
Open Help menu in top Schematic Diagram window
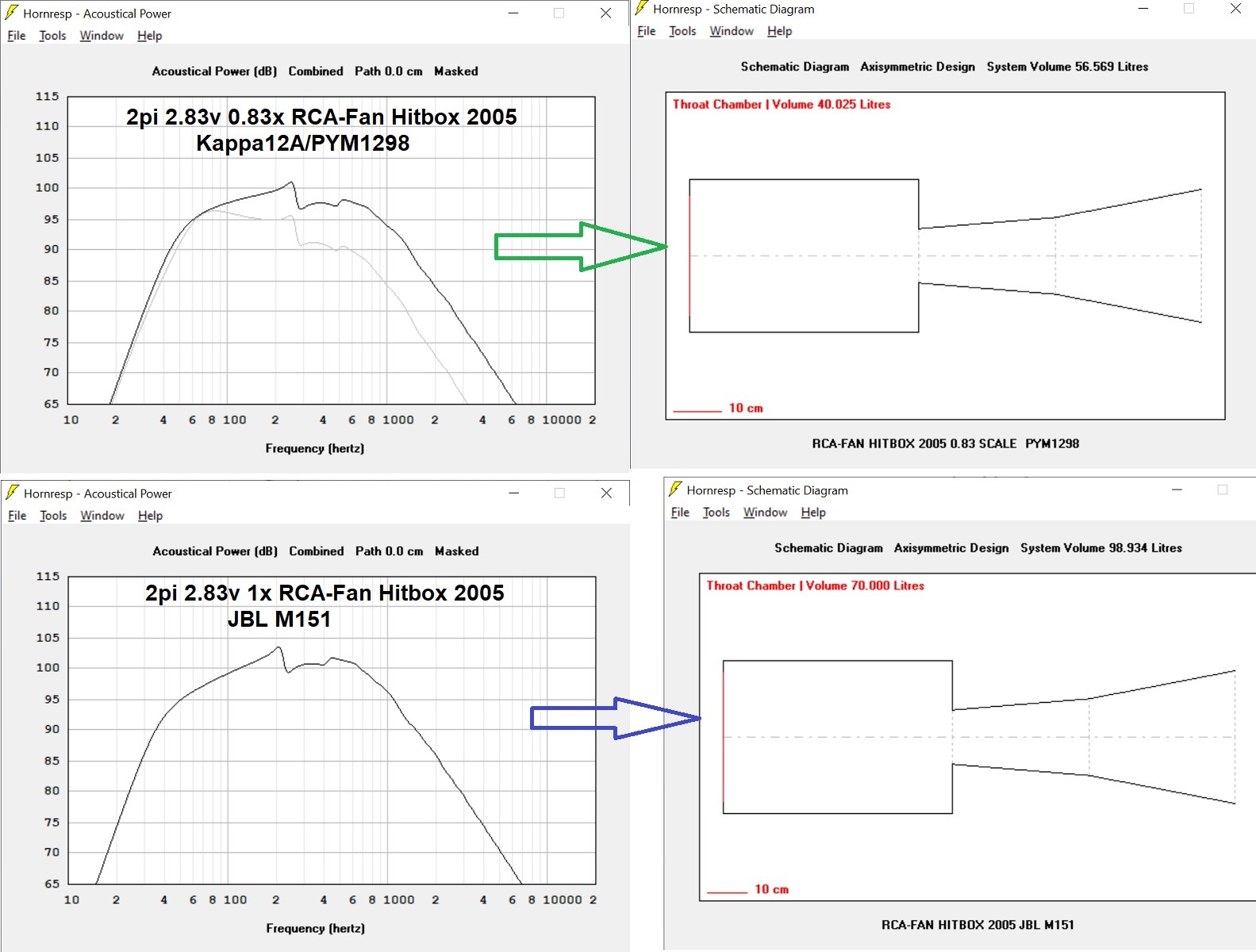coord(779,31)
